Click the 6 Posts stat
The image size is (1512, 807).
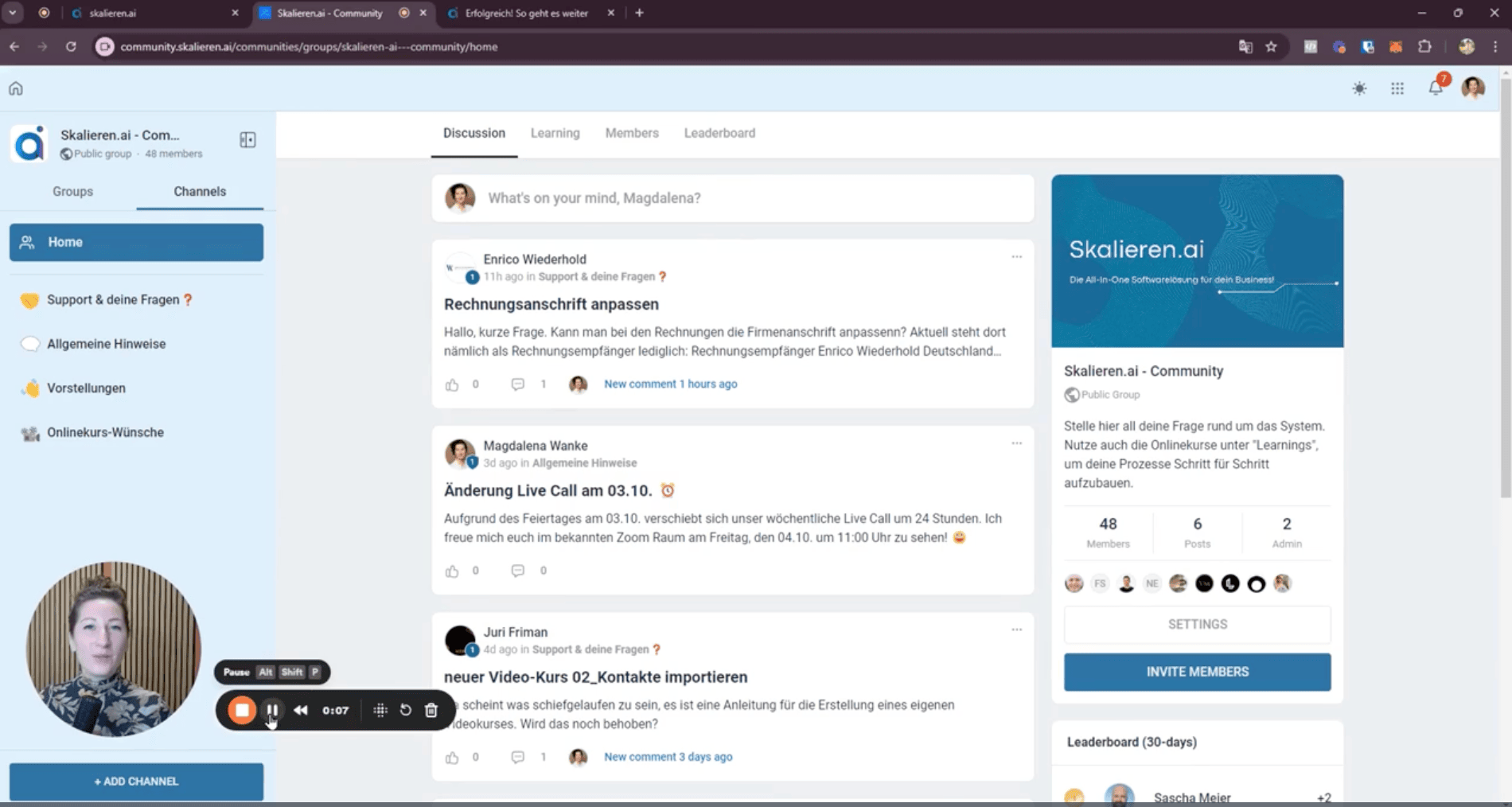tap(1197, 532)
